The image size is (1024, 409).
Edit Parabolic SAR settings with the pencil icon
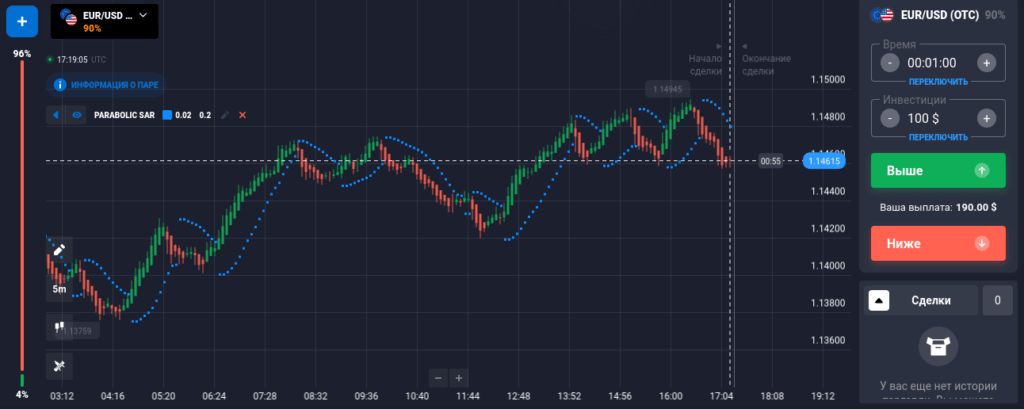pos(225,115)
